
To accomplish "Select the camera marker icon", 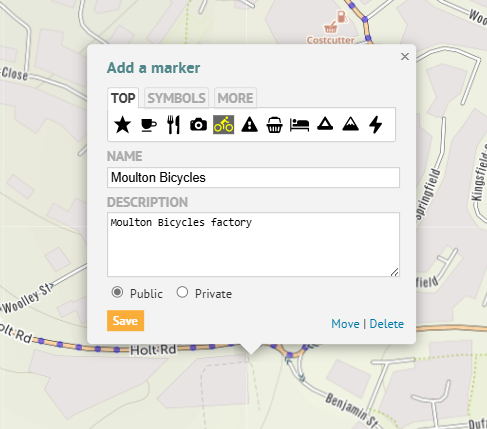I will pyautogui.click(x=198, y=125).
